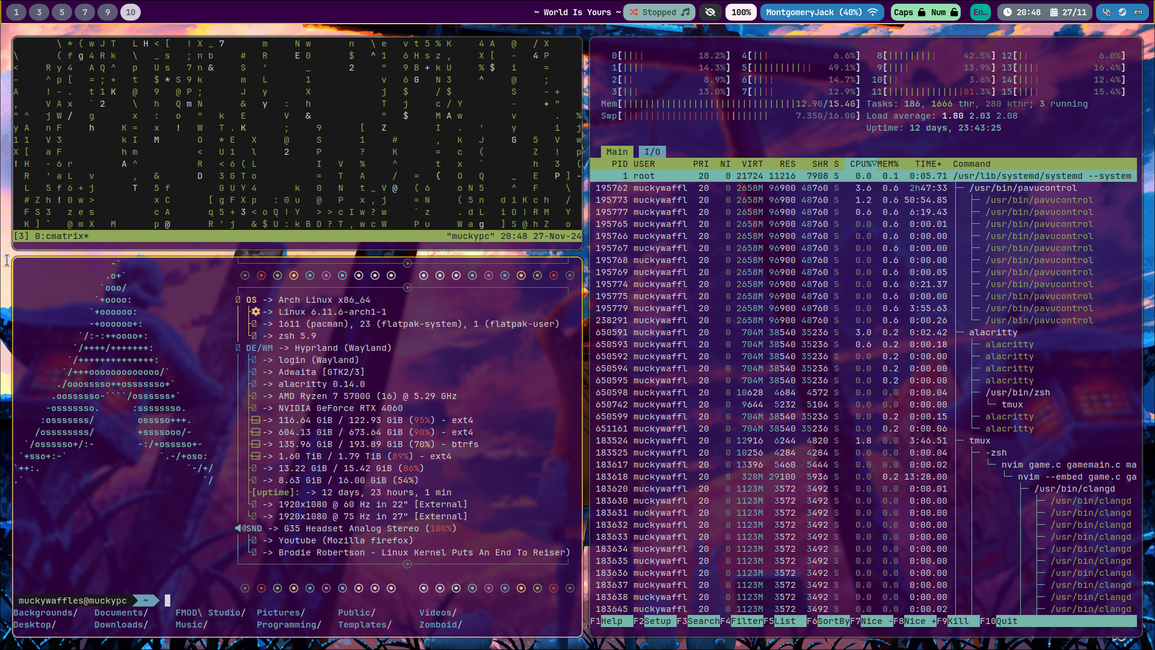
Task: Sort htop by the PID column header
Action: point(619,164)
